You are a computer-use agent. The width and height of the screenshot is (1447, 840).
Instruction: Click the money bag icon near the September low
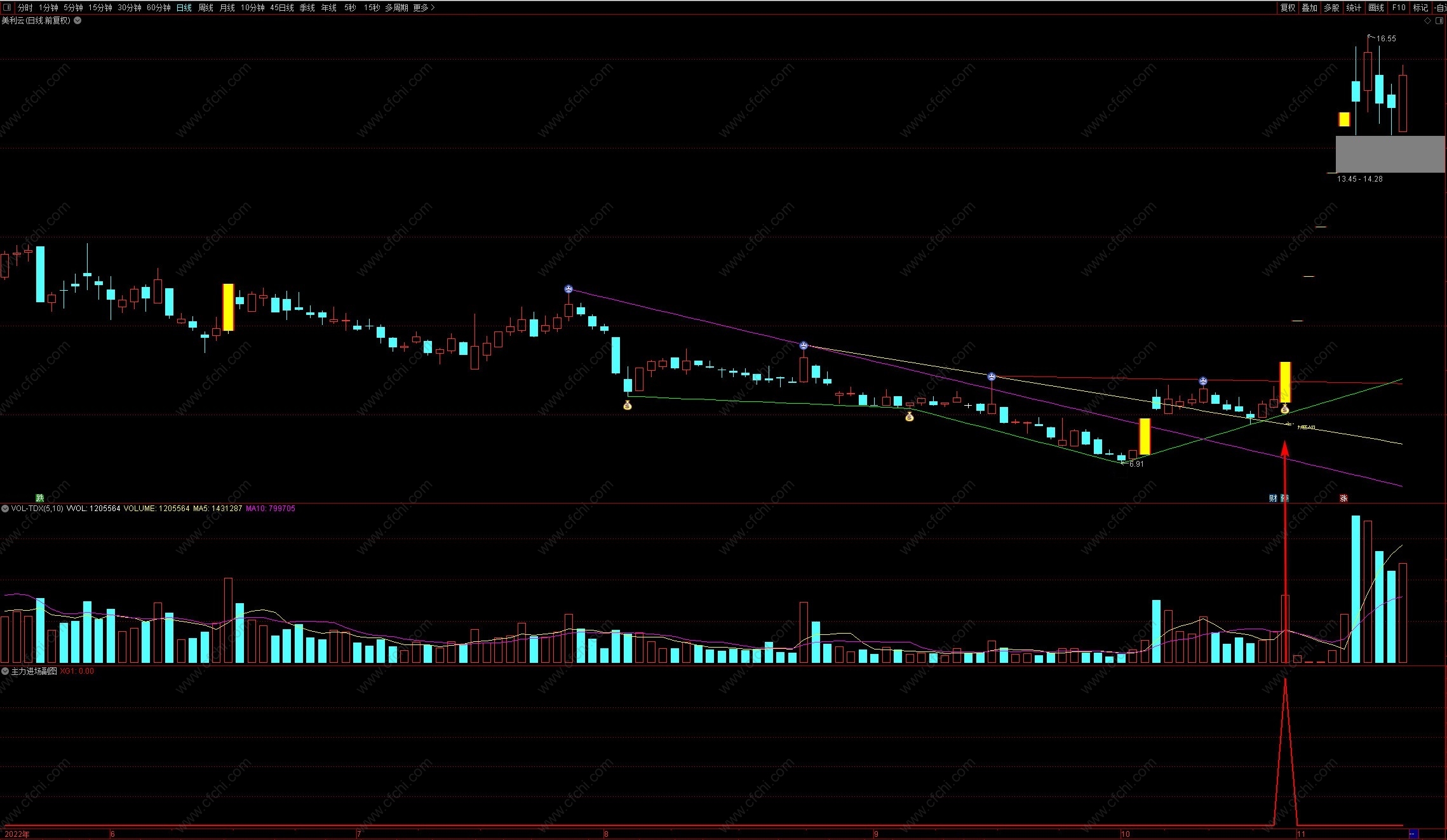909,417
